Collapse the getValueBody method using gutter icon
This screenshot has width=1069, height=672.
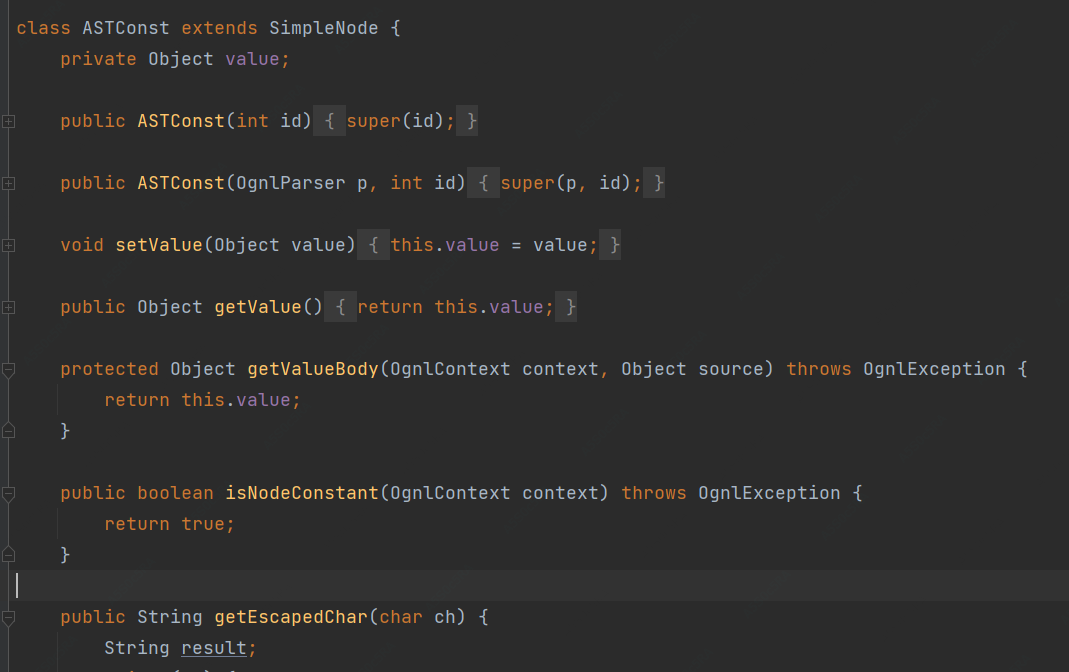point(8,370)
